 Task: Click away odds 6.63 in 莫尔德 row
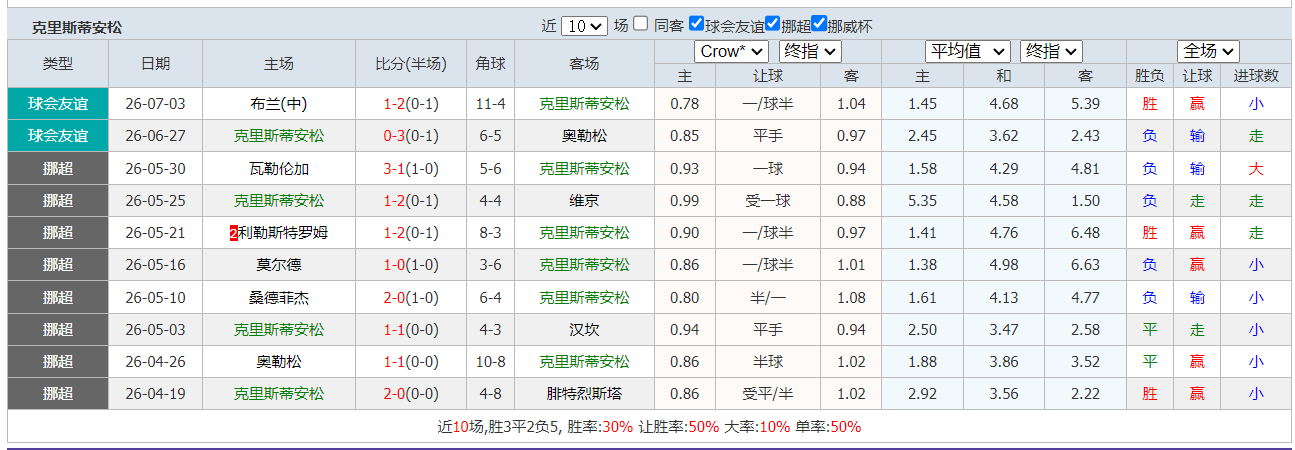1086,264
